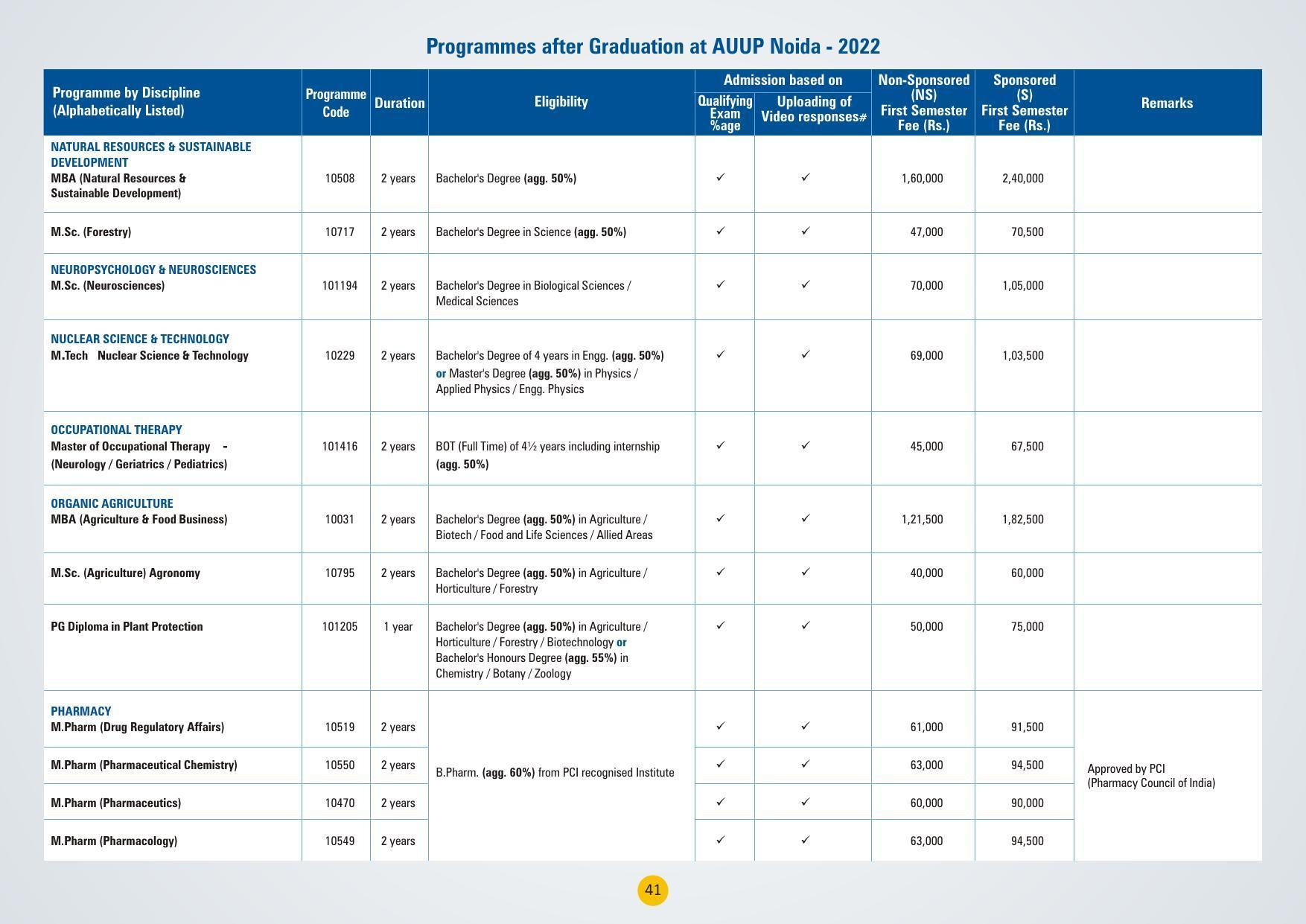The image size is (1306, 924).
Task: Select programme code 10795
Action: [x=340, y=573]
